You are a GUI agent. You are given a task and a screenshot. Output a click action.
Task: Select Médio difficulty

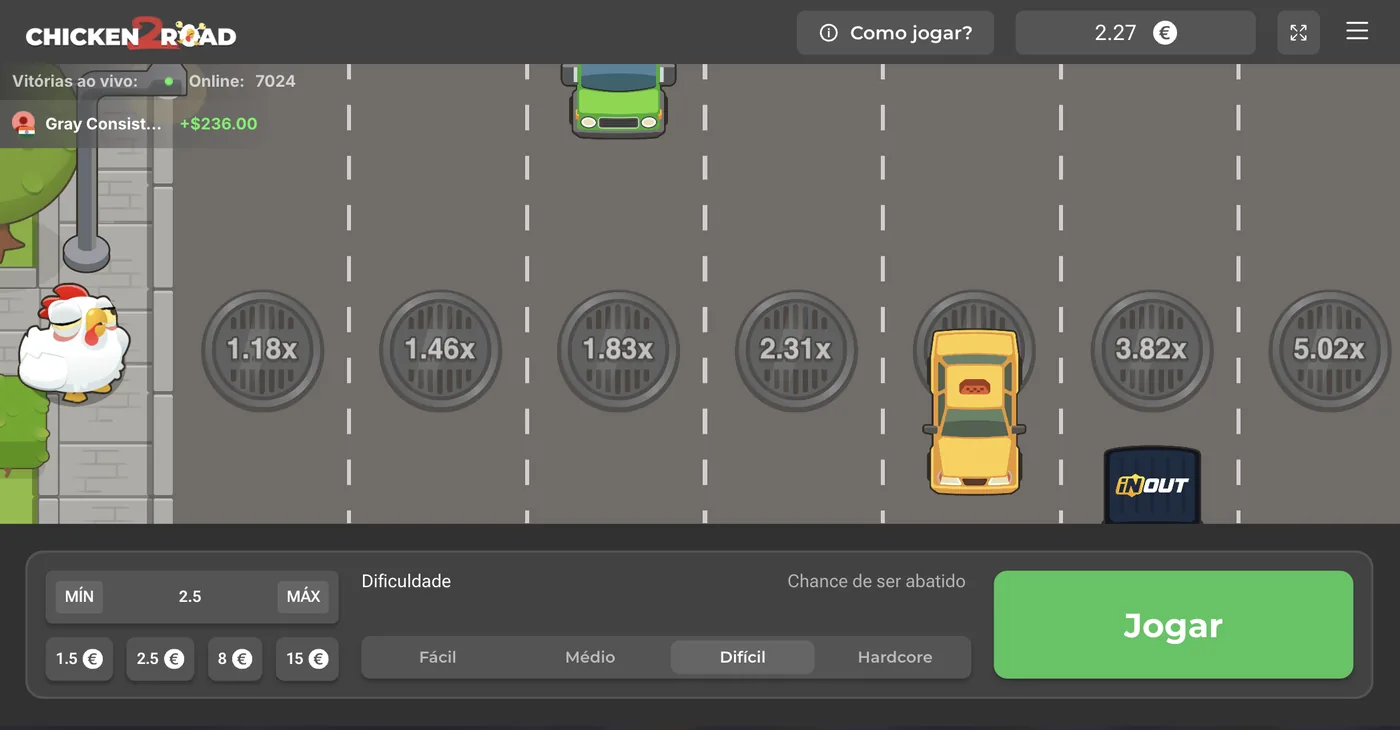point(590,657)
